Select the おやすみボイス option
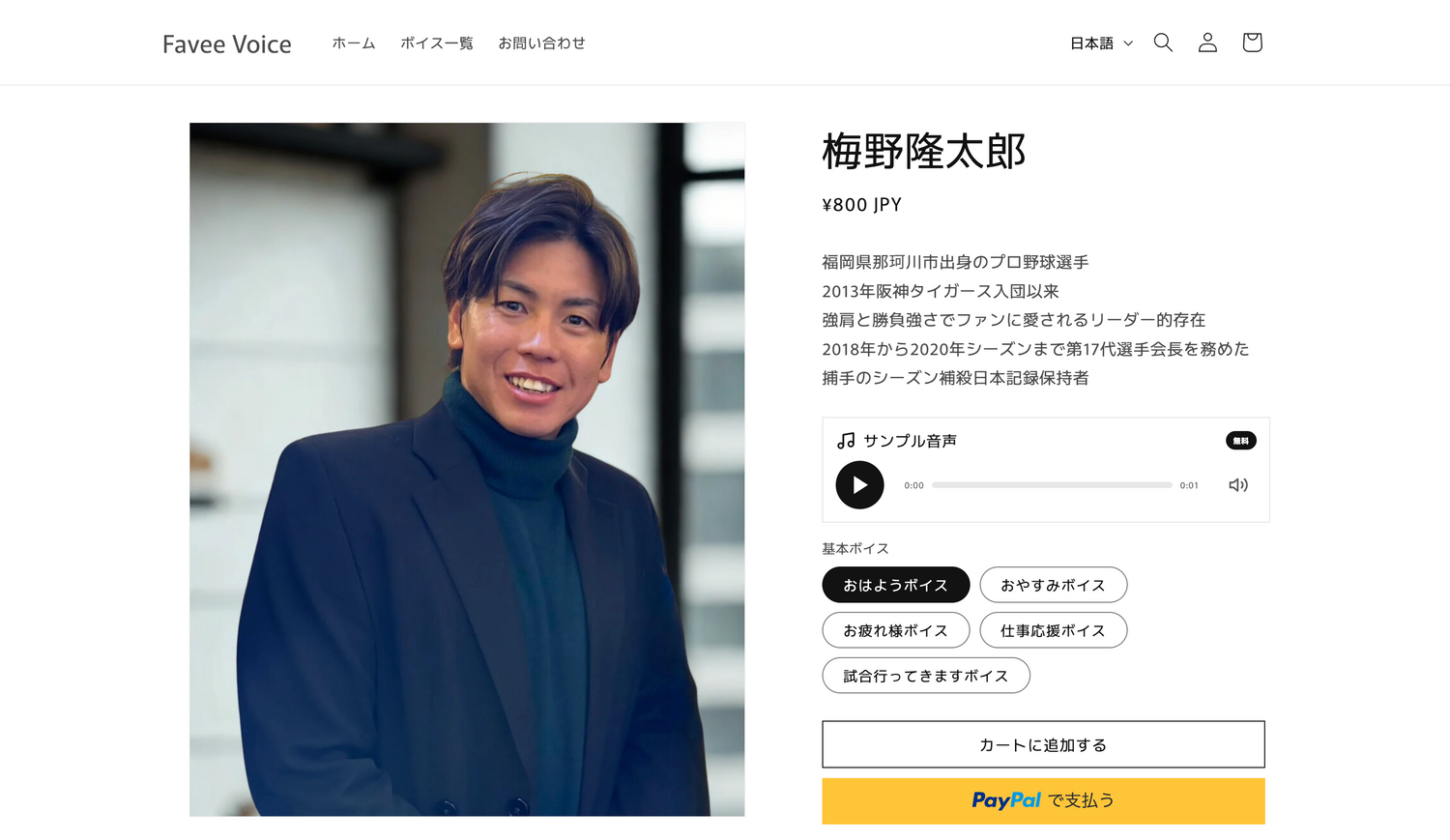 coord(1053,585)
